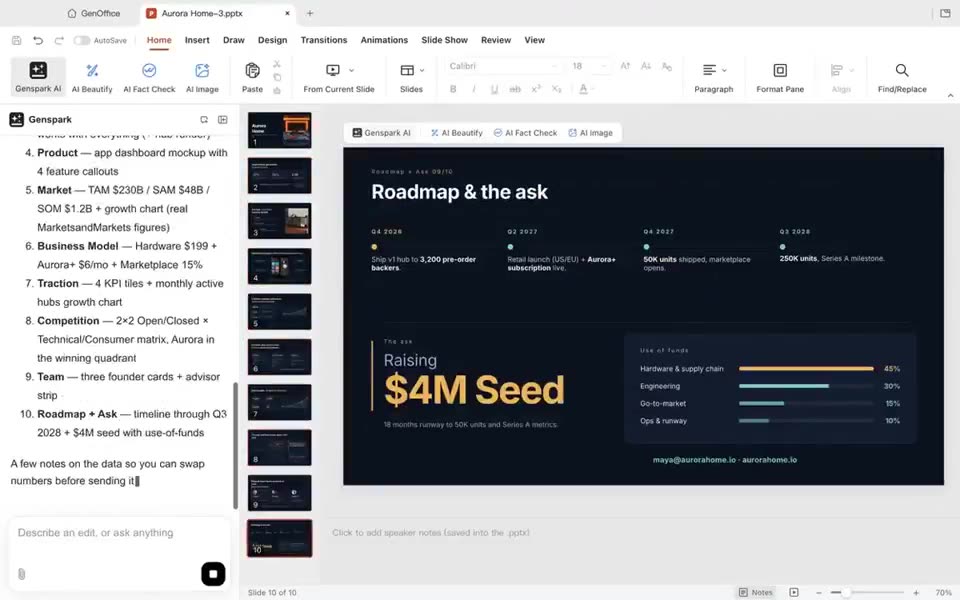Open the View ribbon tab
Image resolution: width=960 pixels, height=600 pixels.
pos(534,40)
